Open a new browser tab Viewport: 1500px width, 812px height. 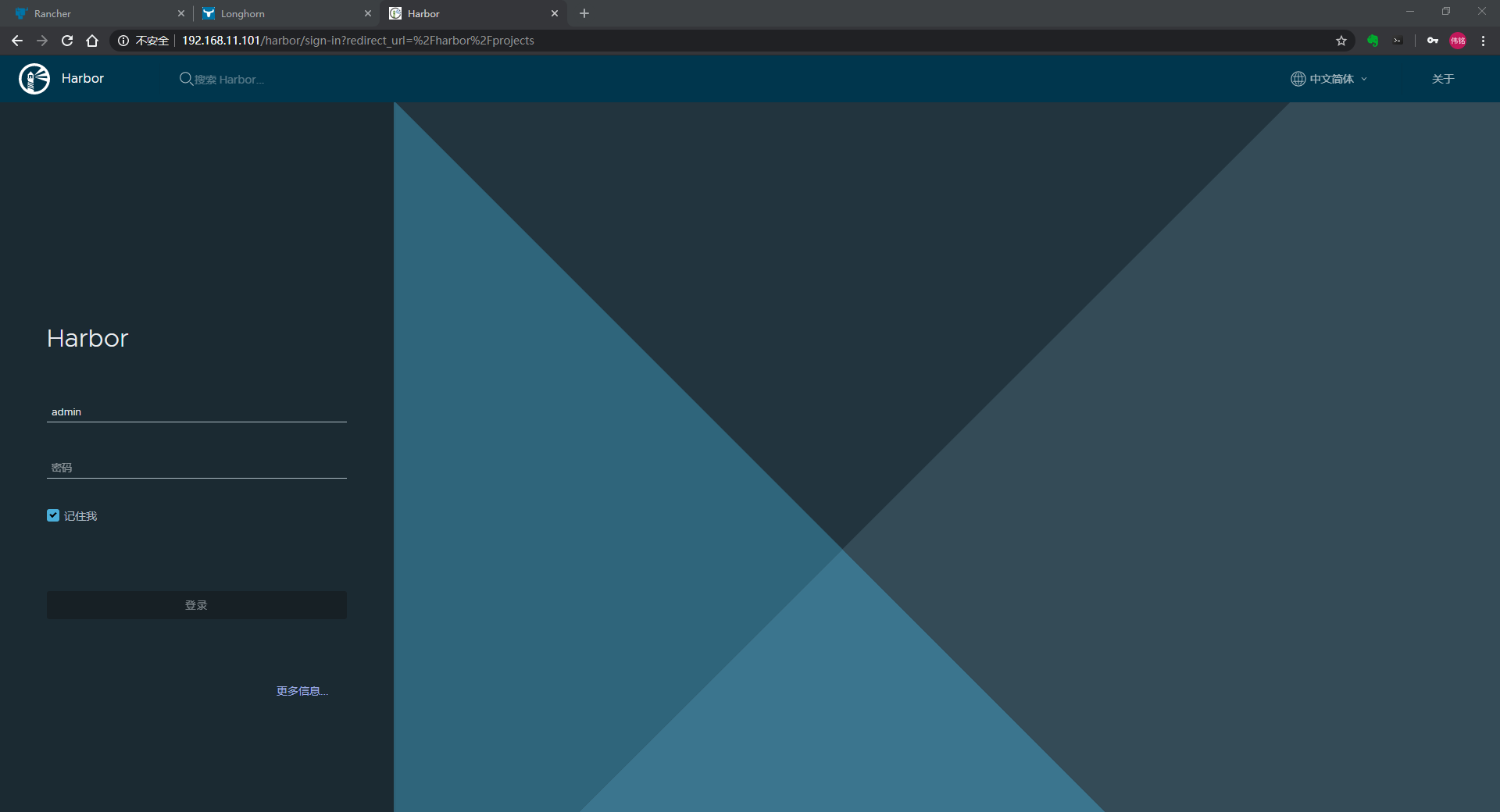point(584,13)
